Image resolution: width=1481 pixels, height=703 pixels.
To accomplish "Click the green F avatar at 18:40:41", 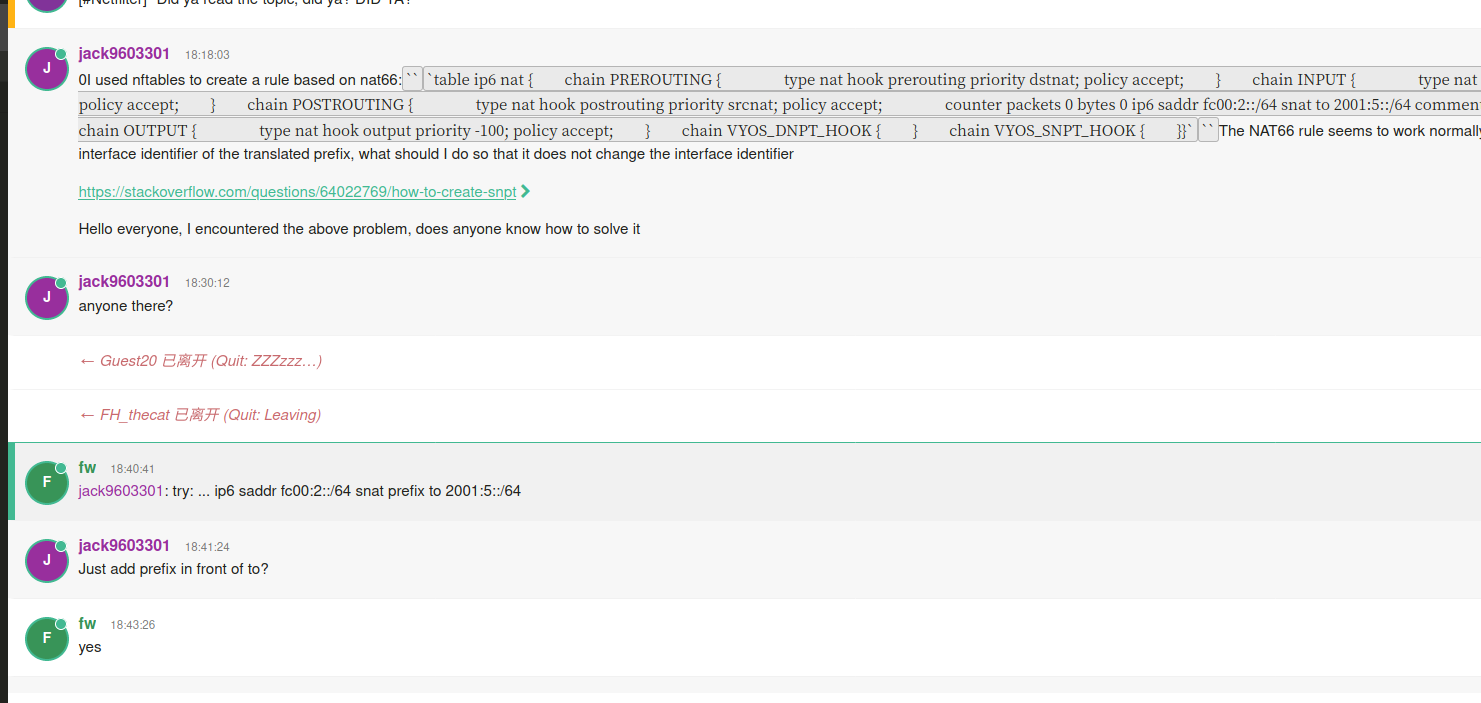I will coord(46,483).
